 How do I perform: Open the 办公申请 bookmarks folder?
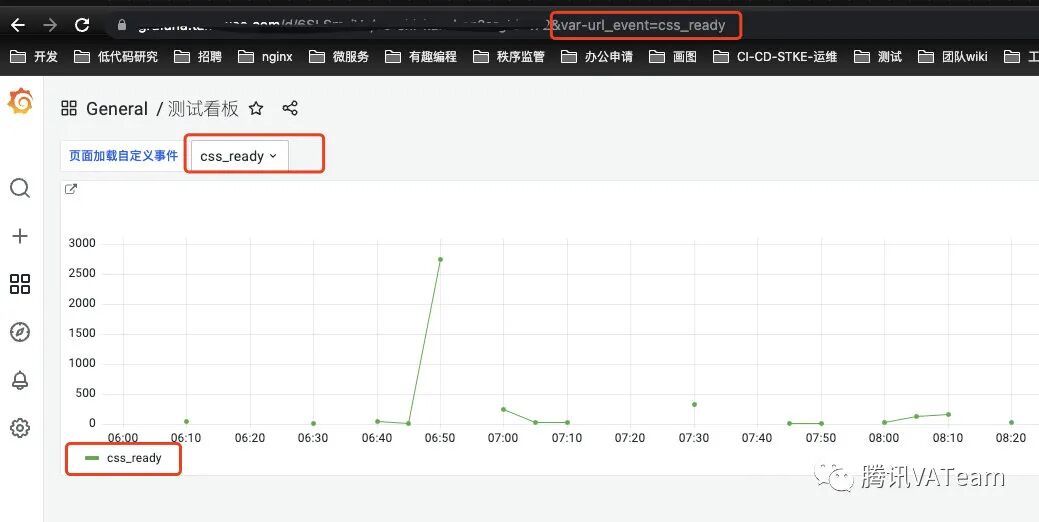[596, 57]
